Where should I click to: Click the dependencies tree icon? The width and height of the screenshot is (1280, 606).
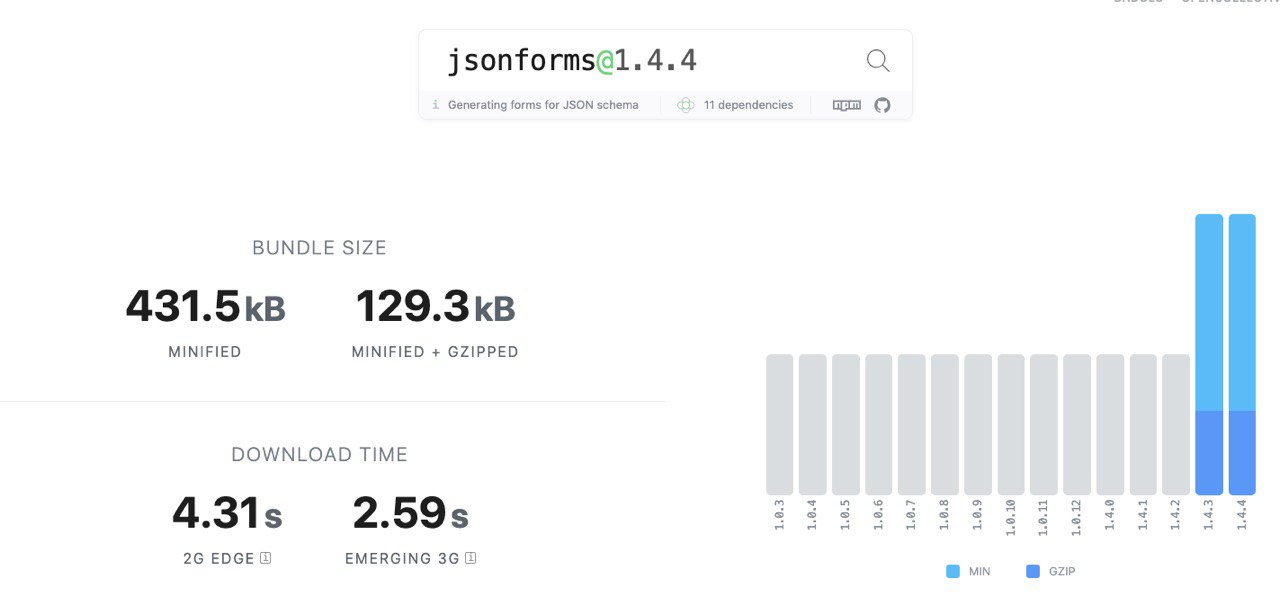click(x=685, y=105)
